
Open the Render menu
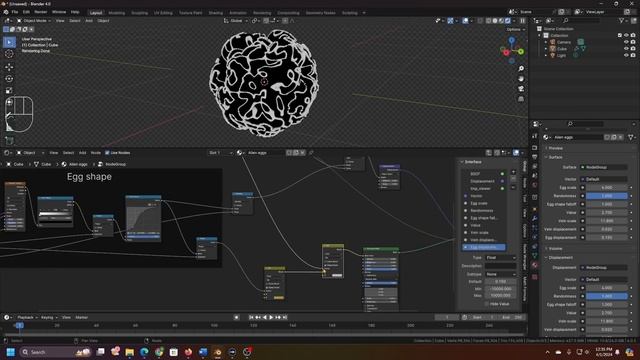point(40,12)
